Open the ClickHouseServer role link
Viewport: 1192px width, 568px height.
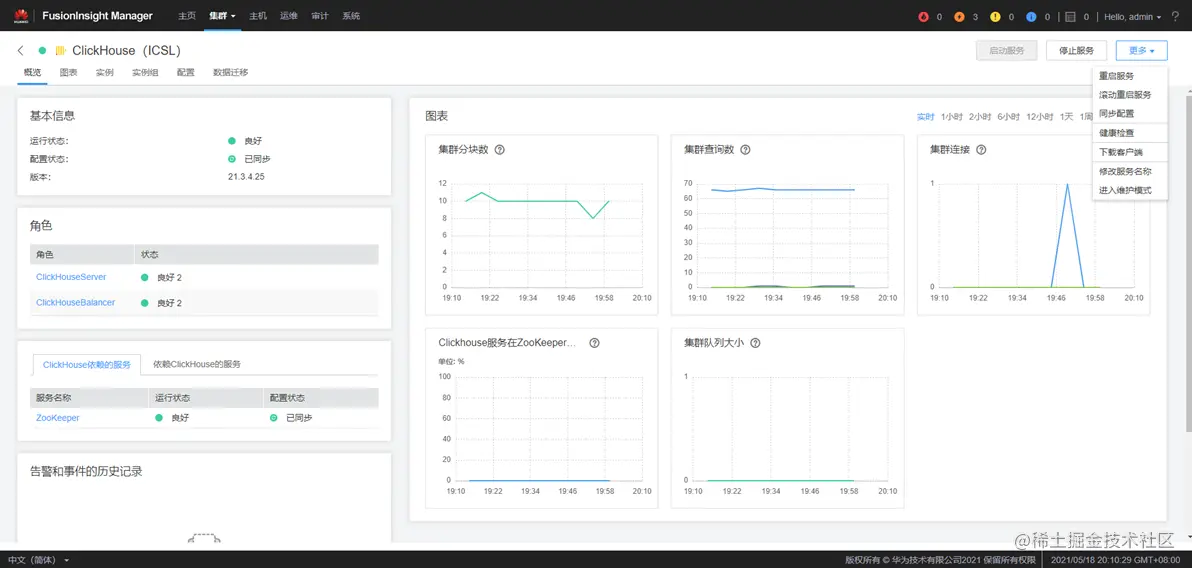point(71,278)
